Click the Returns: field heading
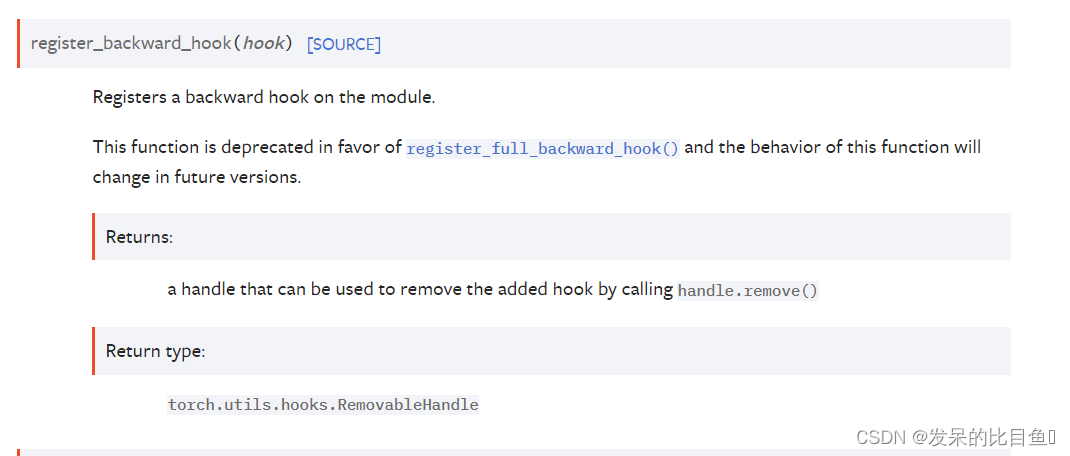 (x=139, y=237)
